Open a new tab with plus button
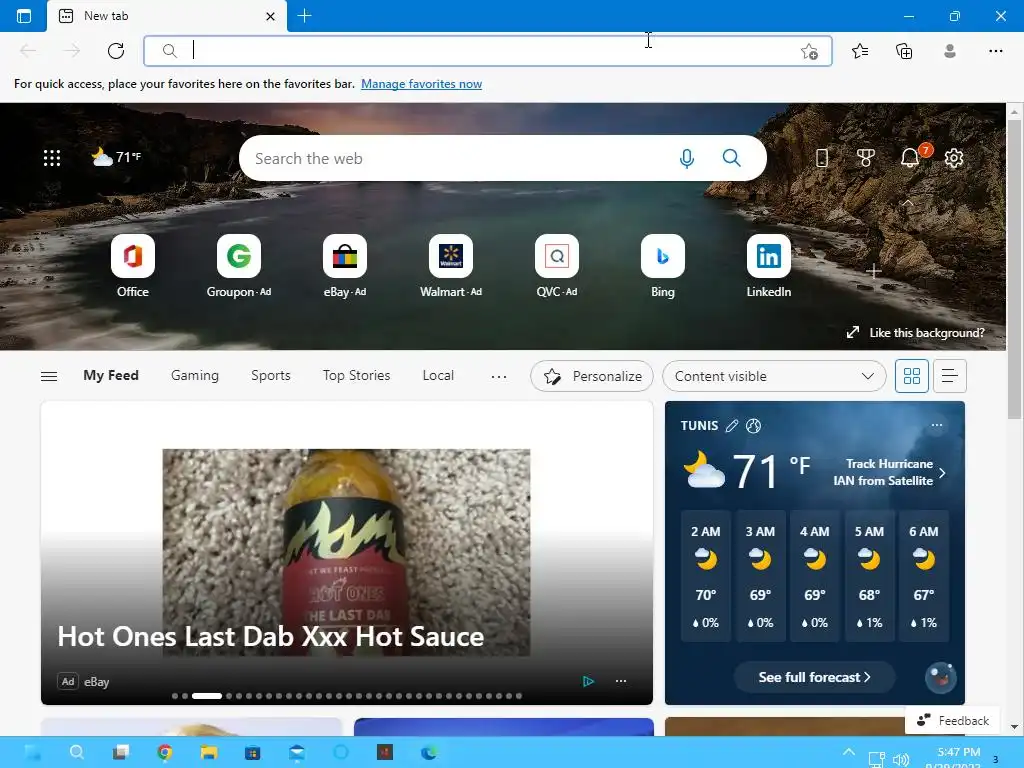 pos(304,16)
